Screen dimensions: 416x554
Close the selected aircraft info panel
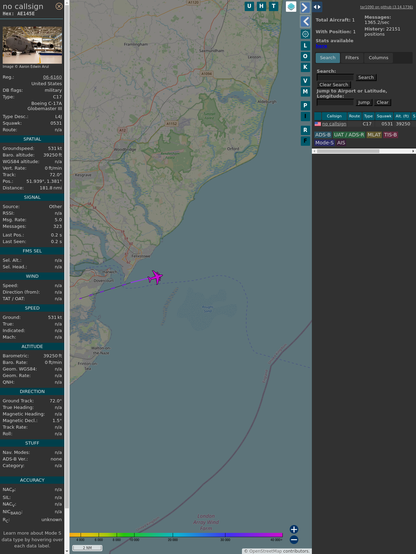[x=59, y=6]
